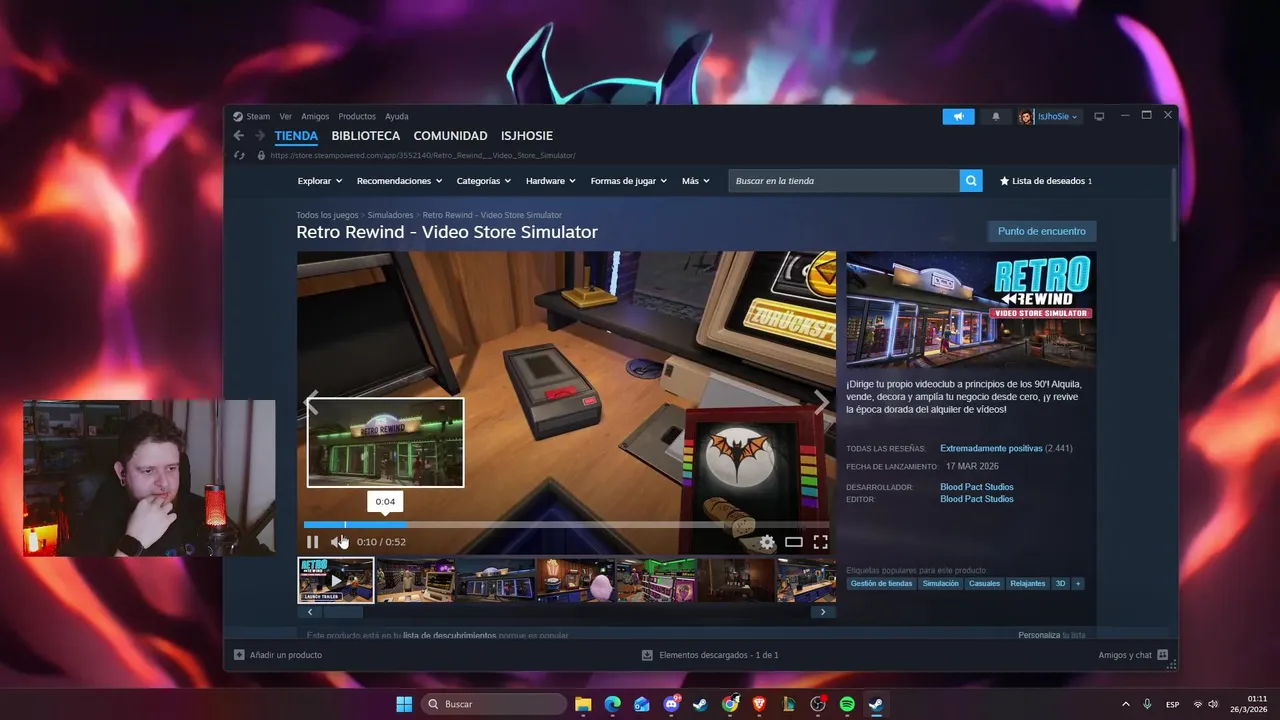
Task: Click the store URL address
Action: pos(422,155)
